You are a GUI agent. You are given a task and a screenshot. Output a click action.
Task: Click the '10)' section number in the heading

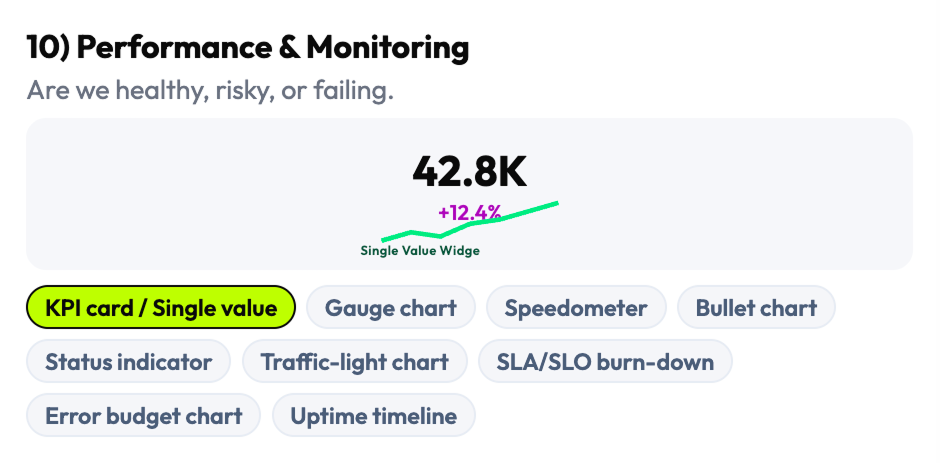[47, 47]
